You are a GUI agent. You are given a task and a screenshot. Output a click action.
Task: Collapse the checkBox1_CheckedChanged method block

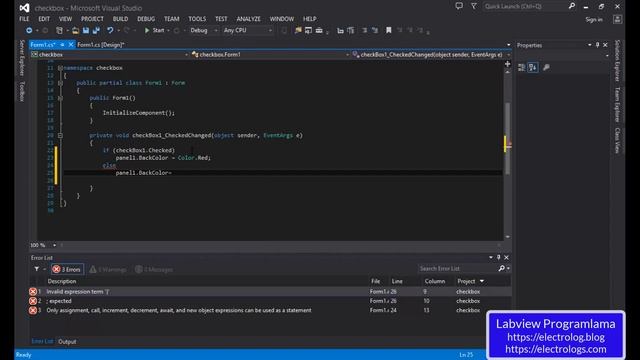tap(60, 136)
